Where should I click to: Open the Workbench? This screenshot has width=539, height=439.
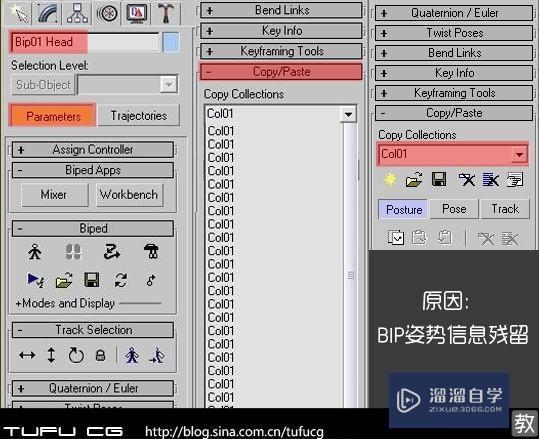[x=129, y=195]
